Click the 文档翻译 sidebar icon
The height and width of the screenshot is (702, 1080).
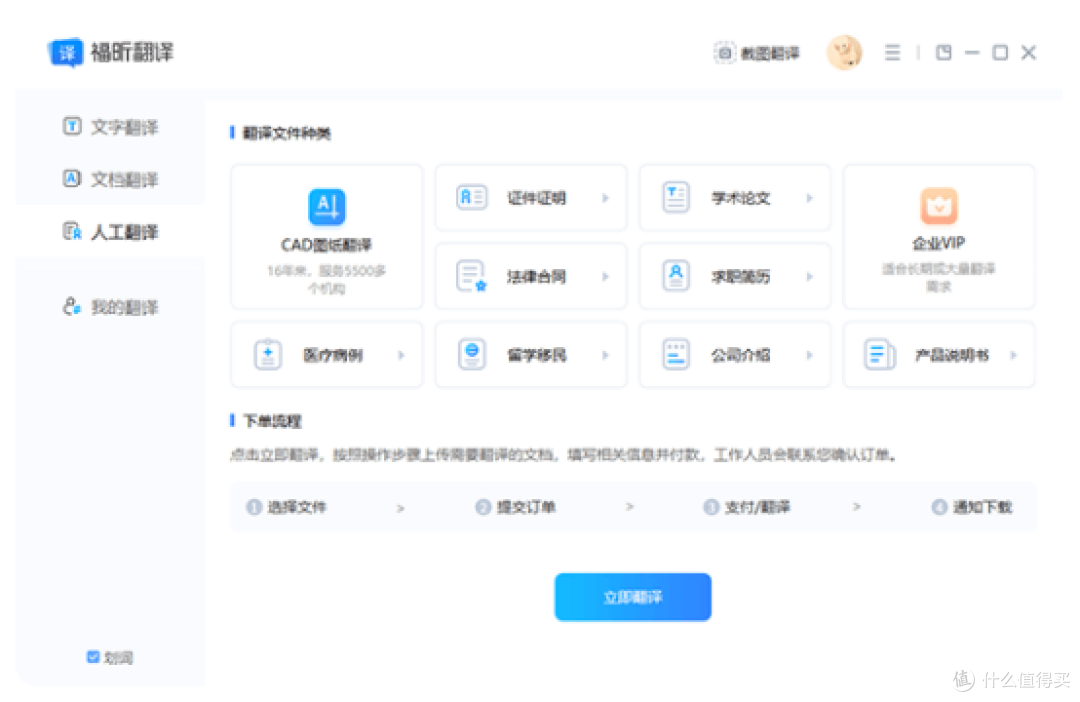72,178
